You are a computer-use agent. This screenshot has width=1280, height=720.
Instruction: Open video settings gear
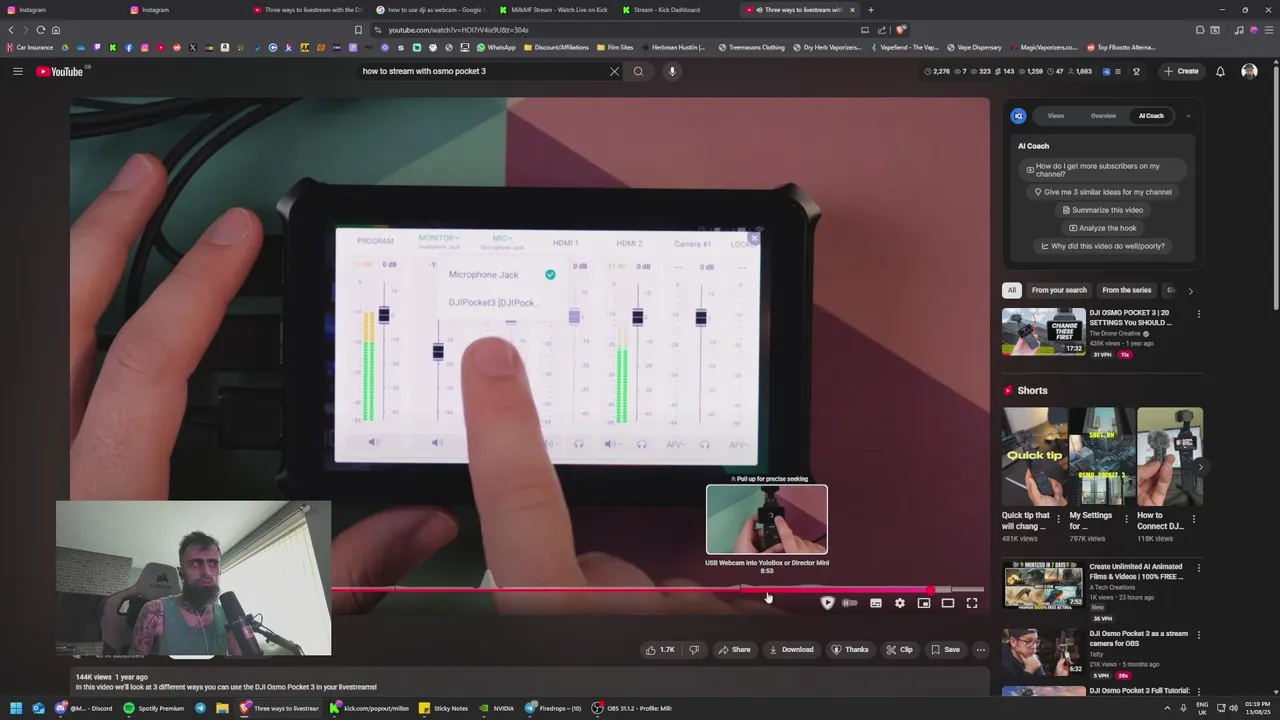click(900, 603)
